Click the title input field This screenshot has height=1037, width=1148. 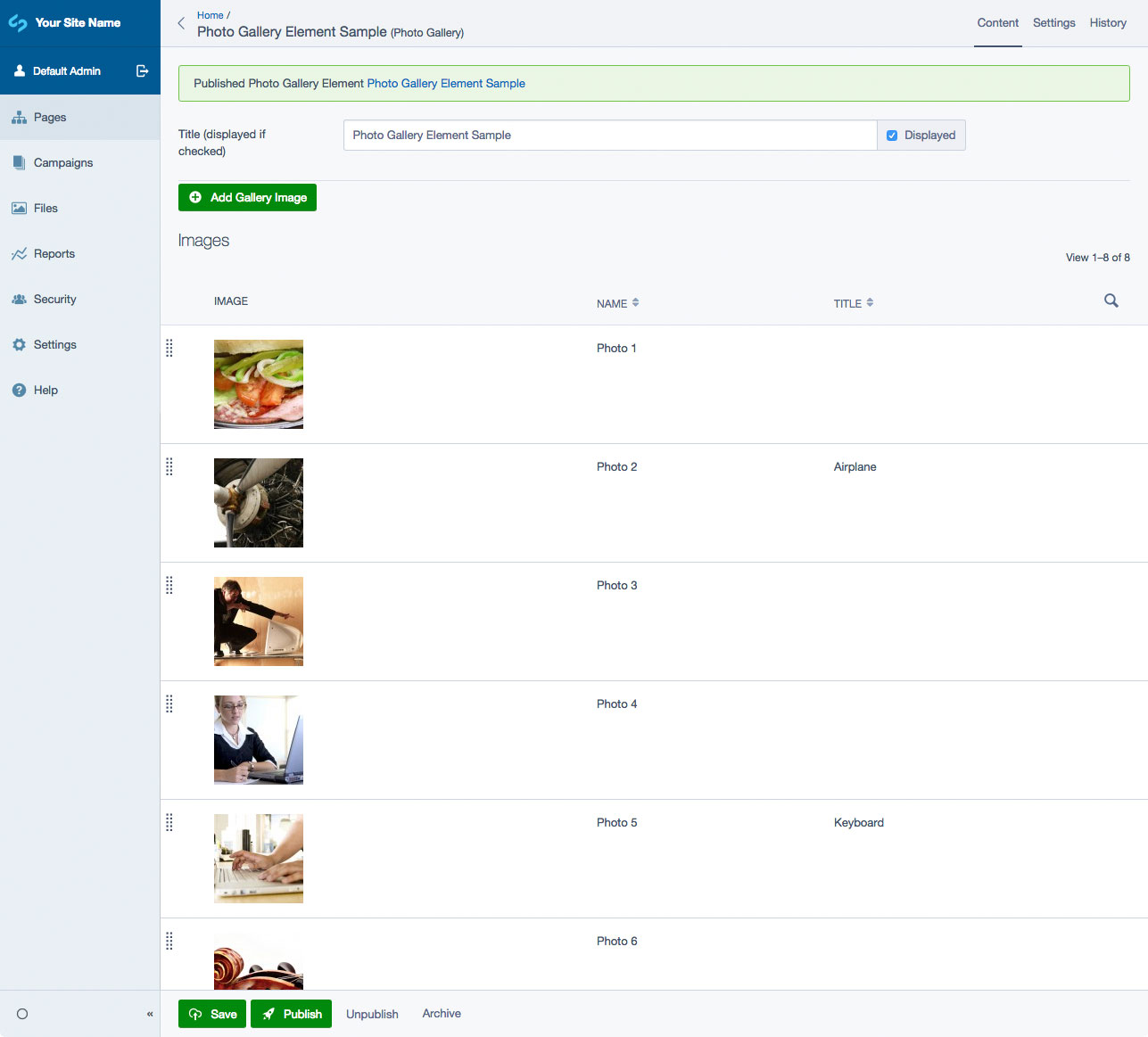(609, 136)
